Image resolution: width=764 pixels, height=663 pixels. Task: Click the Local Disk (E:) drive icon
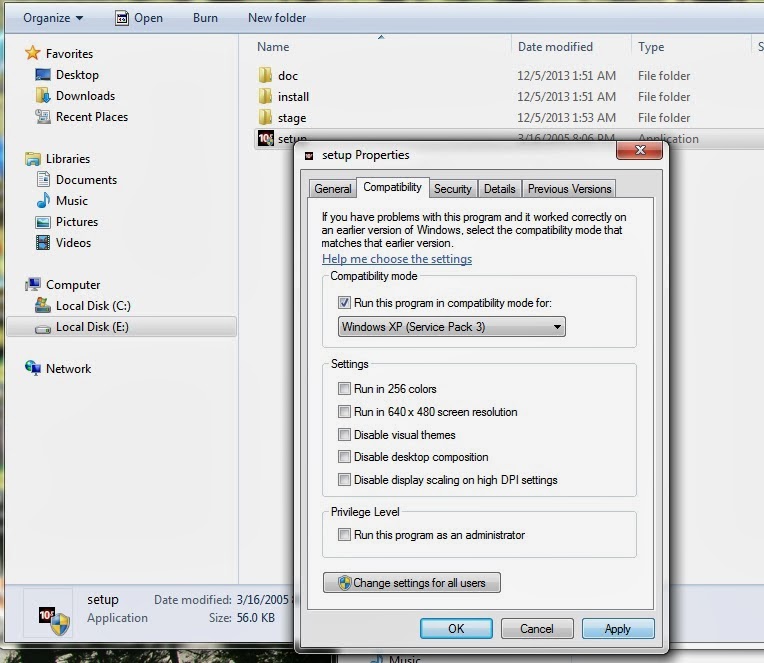(43, 329)
